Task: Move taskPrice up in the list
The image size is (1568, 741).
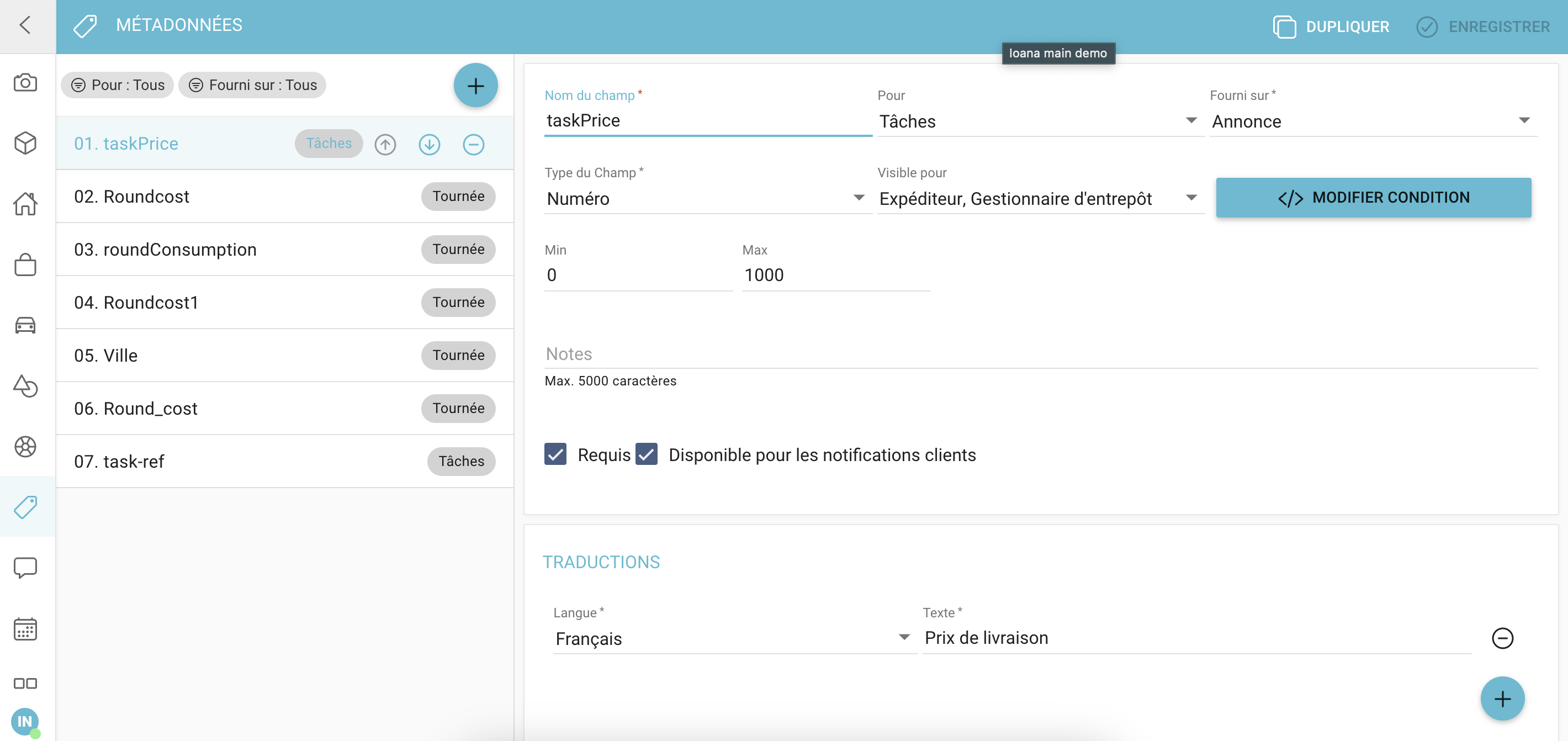Action: [385, 144]
